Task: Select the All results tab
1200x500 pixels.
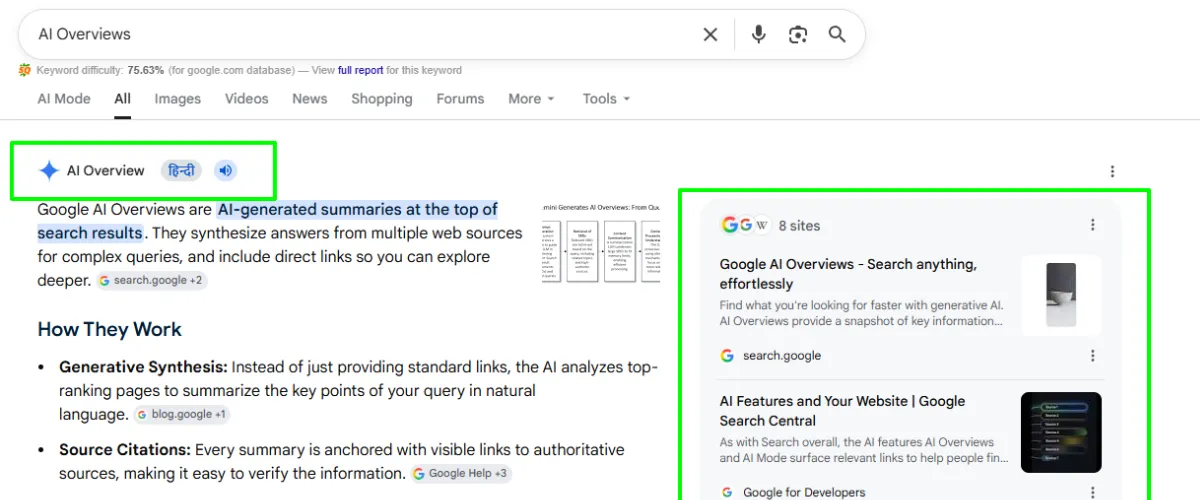Action: click(x=123, y=99)
